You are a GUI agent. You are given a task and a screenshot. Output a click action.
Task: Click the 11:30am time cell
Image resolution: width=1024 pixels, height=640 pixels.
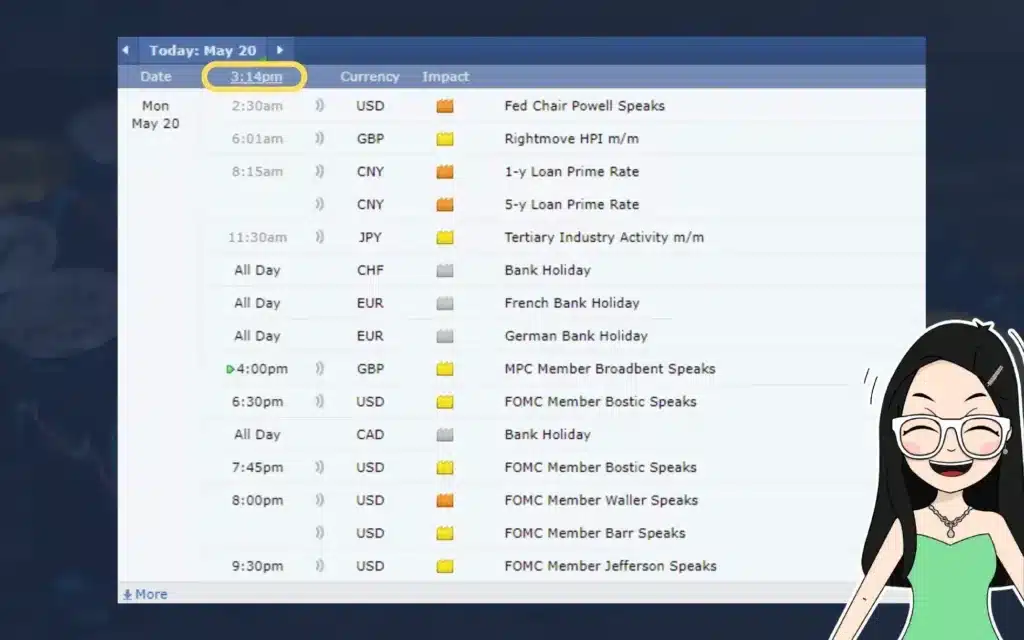click(257, 237)
